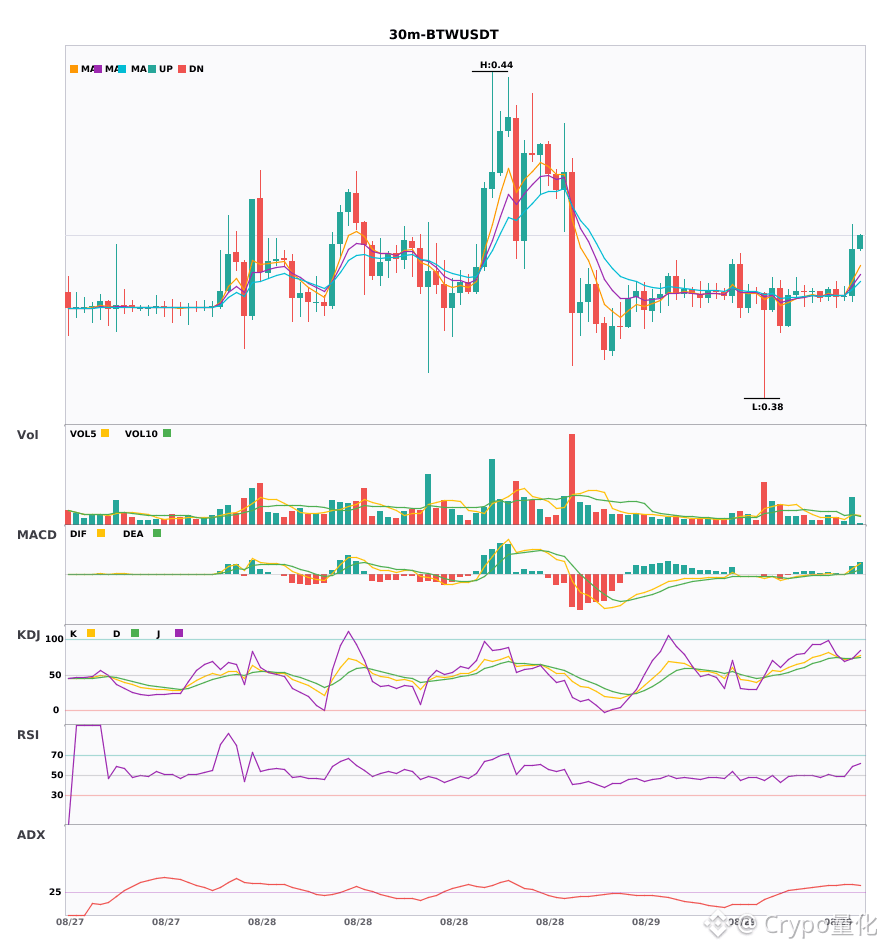Screen dimensions: 885x950
Task: Select the red DN legend swatch
Action: [182, 69]
